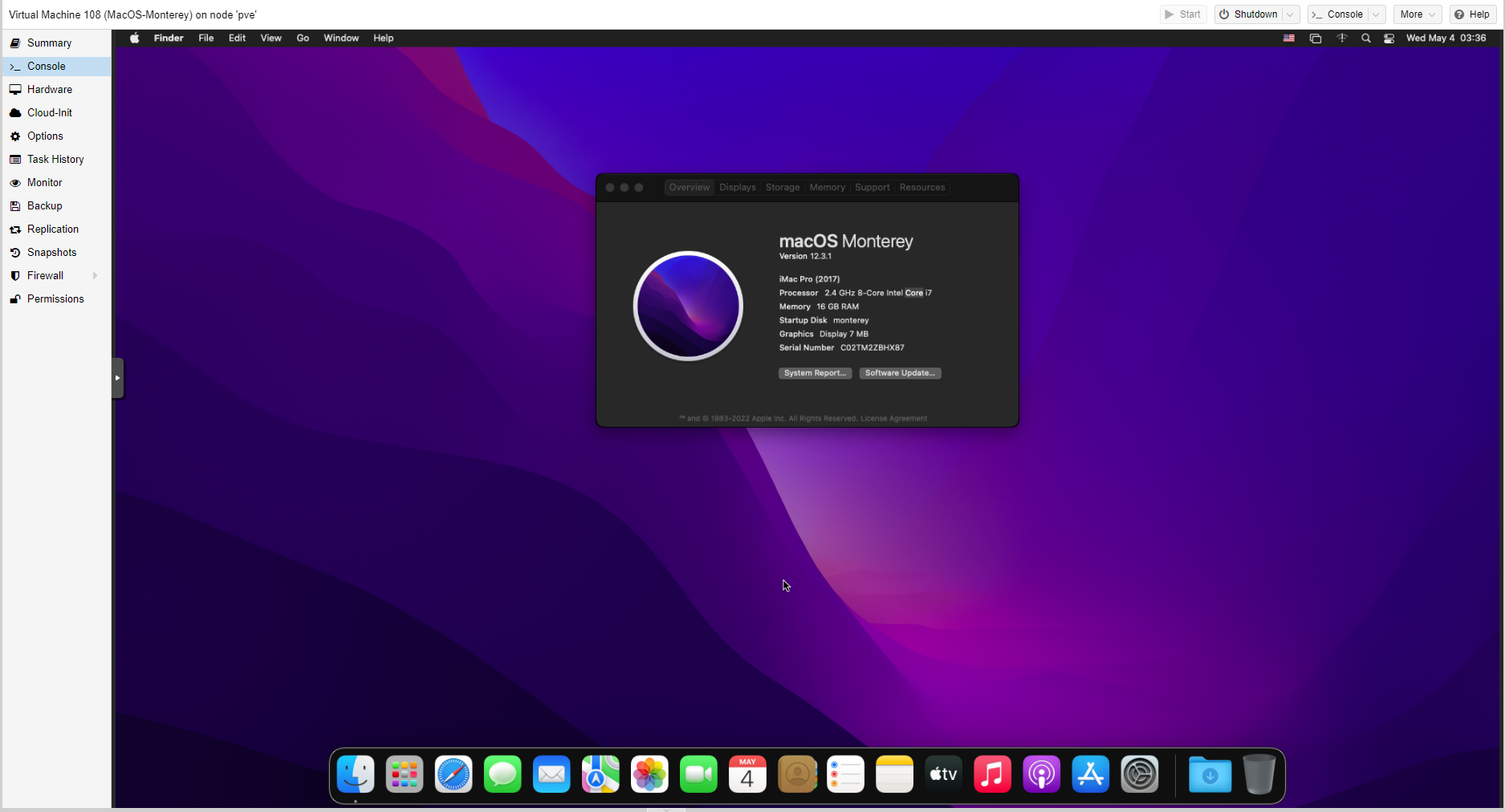This screenshot has width=1505, height=812.
Task: Open the Go menu in Finder
Action: pyautogui.click(x=303, y=39)
